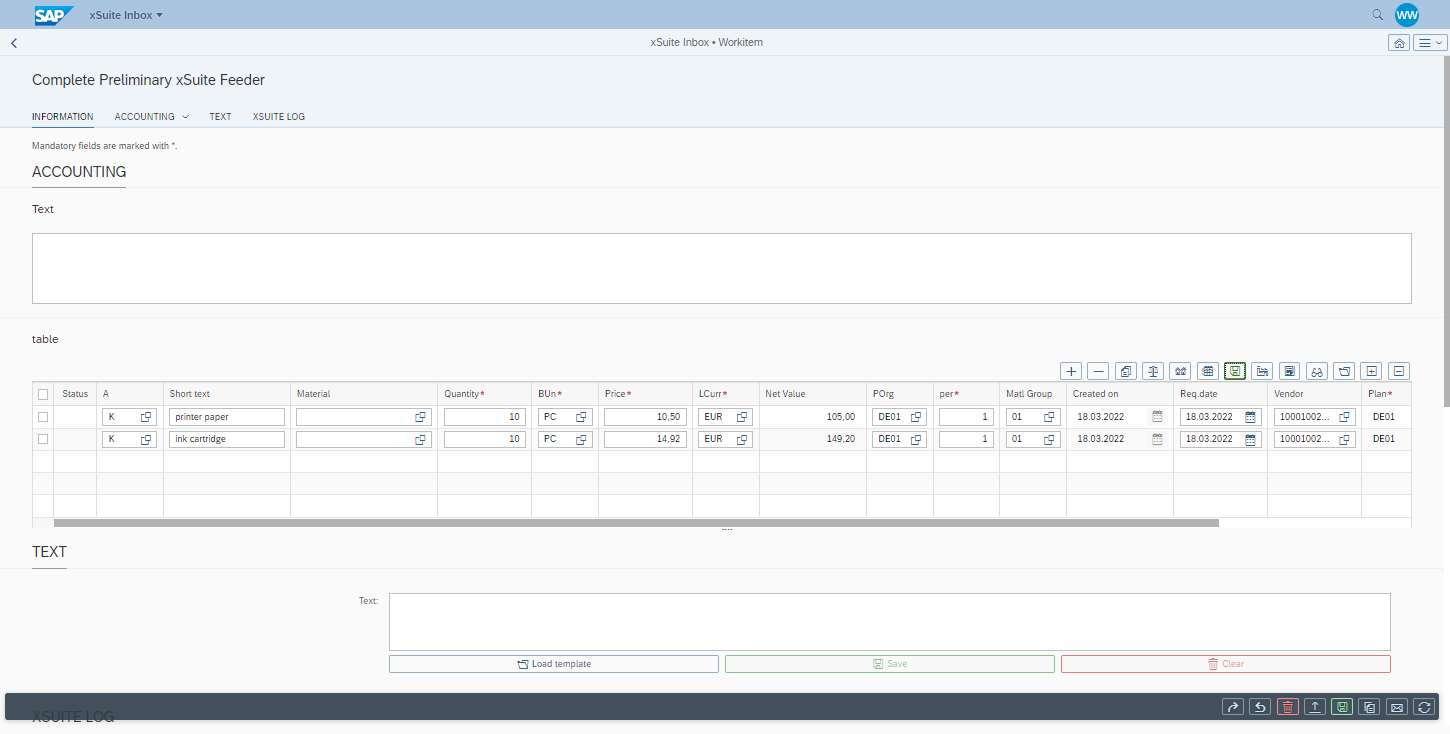Viewport: 1450px width, 734px height.
Task: Select the TEXT tab in the header
Action: click(x=220, y=116)
